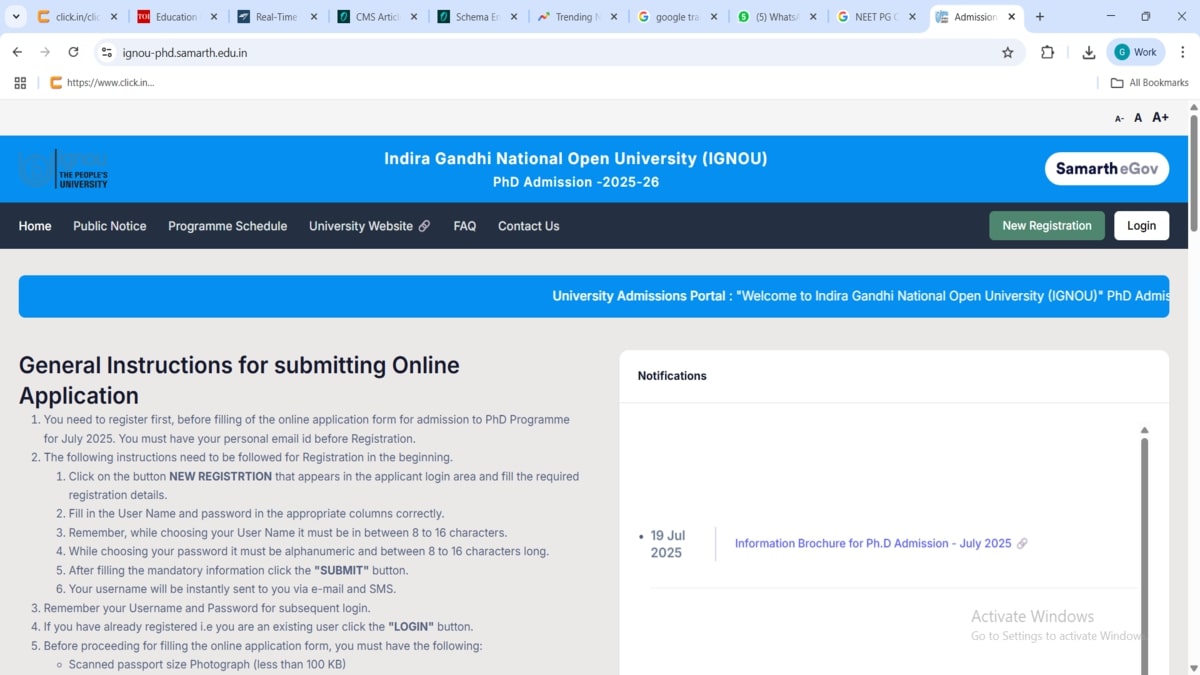Screen dimensions: 1200x675
Task: Reload the current page
Action: [73, 52]
